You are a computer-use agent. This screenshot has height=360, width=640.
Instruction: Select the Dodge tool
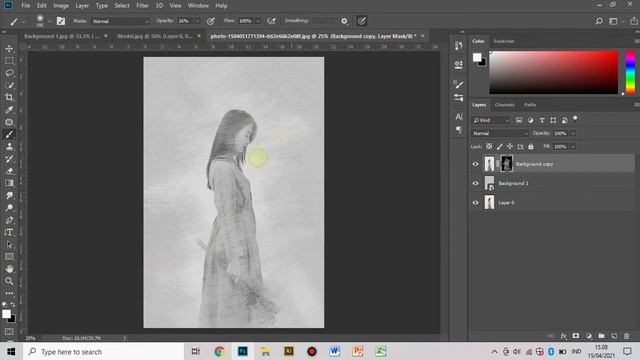[x=9, y=208]
